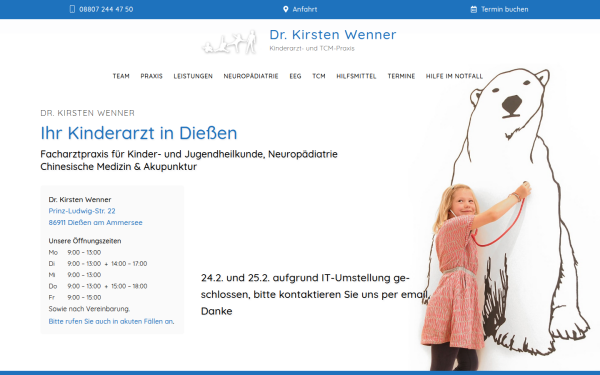Open the Praxis menu item
This screenshot has width=600, height=375.
pyautogui.click(x=152, y=76)
